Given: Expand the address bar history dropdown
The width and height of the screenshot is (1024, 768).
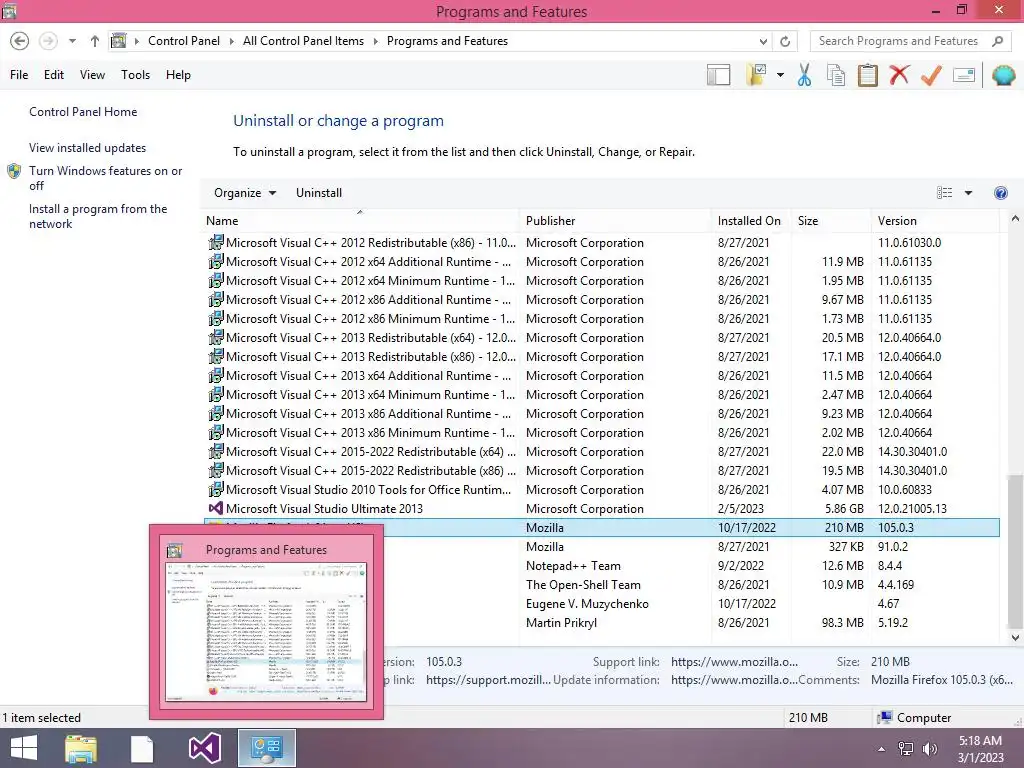Looking at the screenshot, I should point(763,41).
